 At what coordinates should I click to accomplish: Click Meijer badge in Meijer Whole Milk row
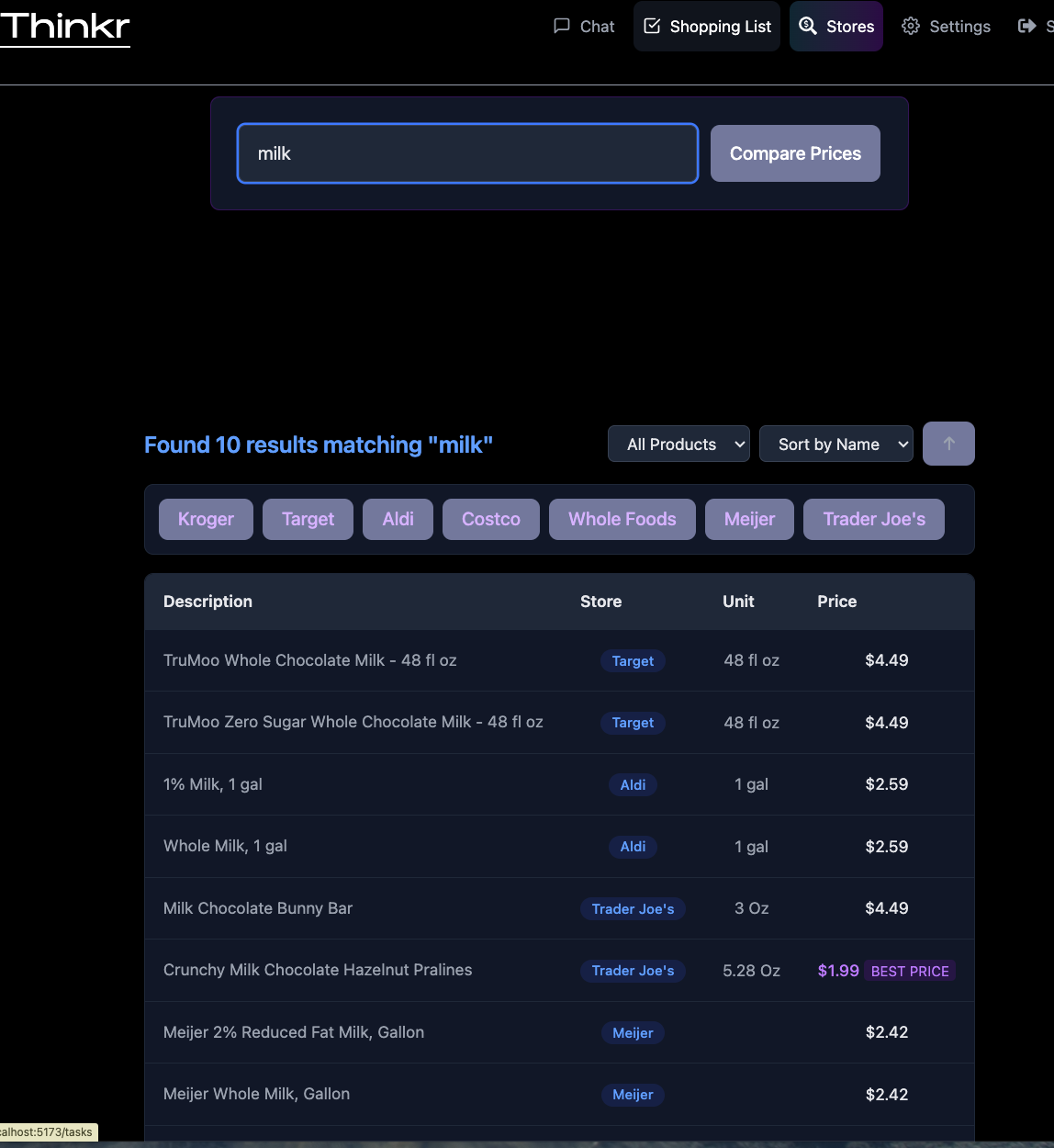pyautogui.click(x=633, y=1095)
